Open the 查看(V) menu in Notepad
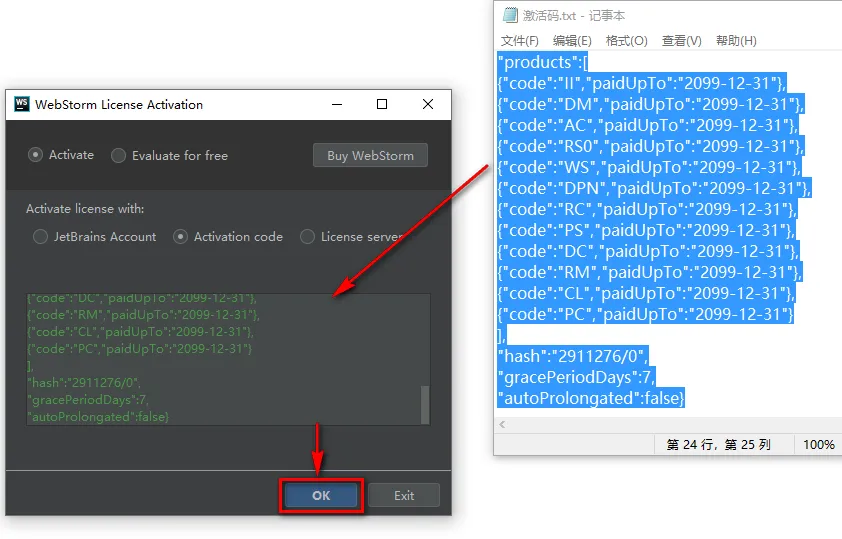Image resolution: width=842 pixels, height=539 pixels. (681, 41)
